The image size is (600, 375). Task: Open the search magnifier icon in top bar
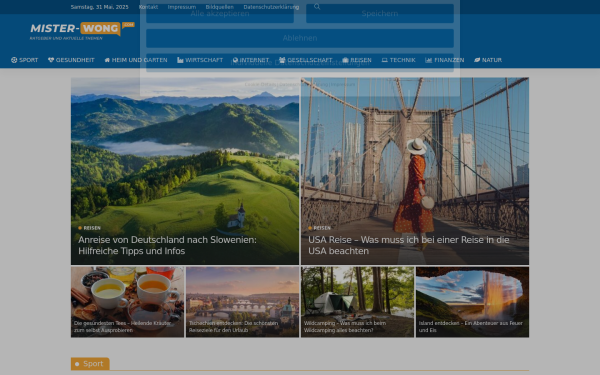(x=317, y=7)
